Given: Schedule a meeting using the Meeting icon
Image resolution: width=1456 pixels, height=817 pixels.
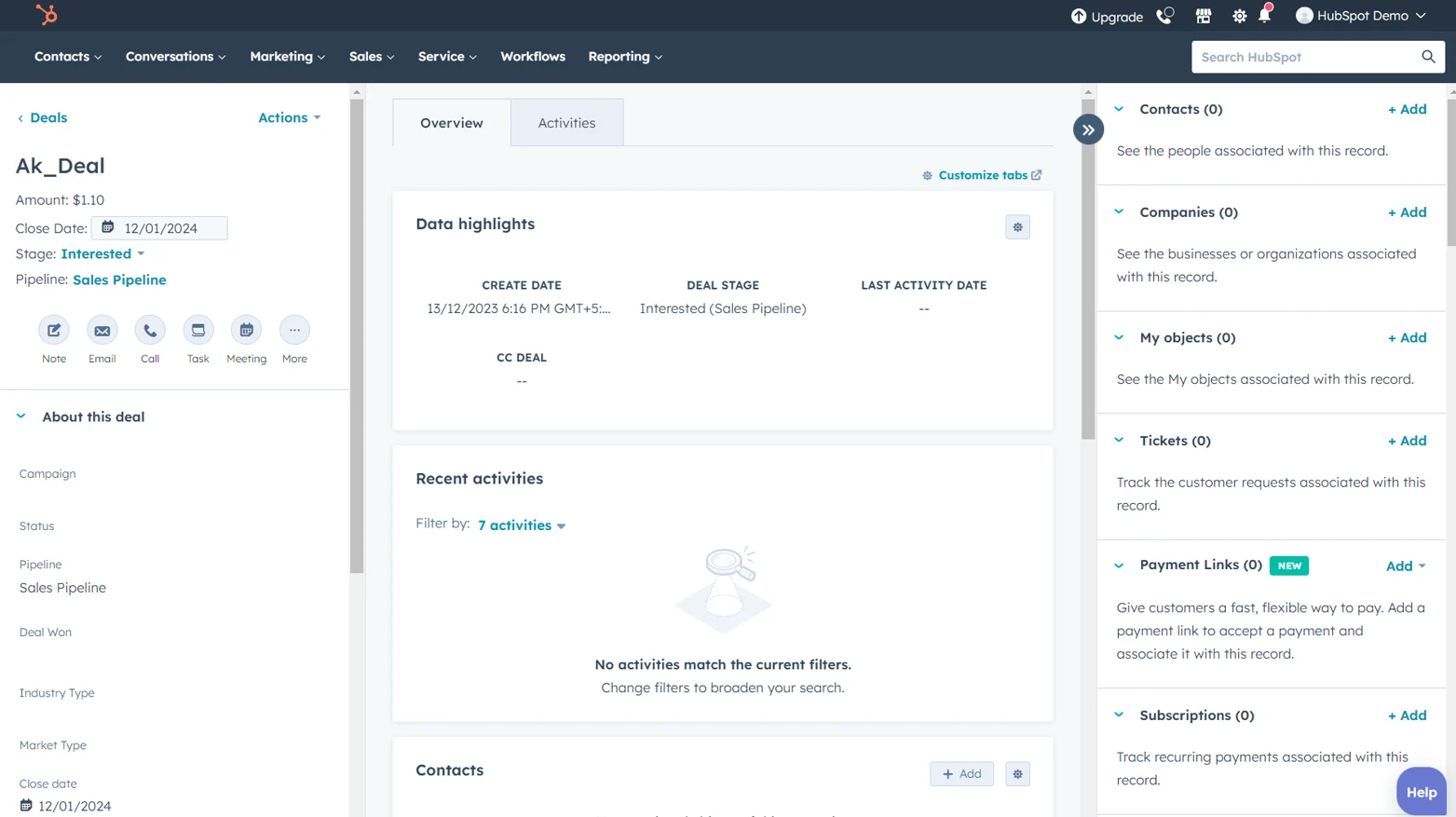Looking at the screenshot, I should click(x=246, y=330).
